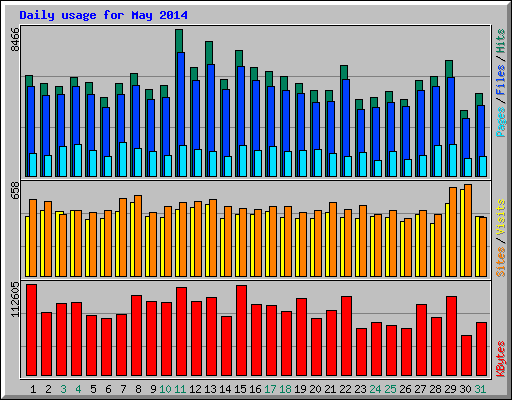Click green day 3 label

tap(63, 389)
